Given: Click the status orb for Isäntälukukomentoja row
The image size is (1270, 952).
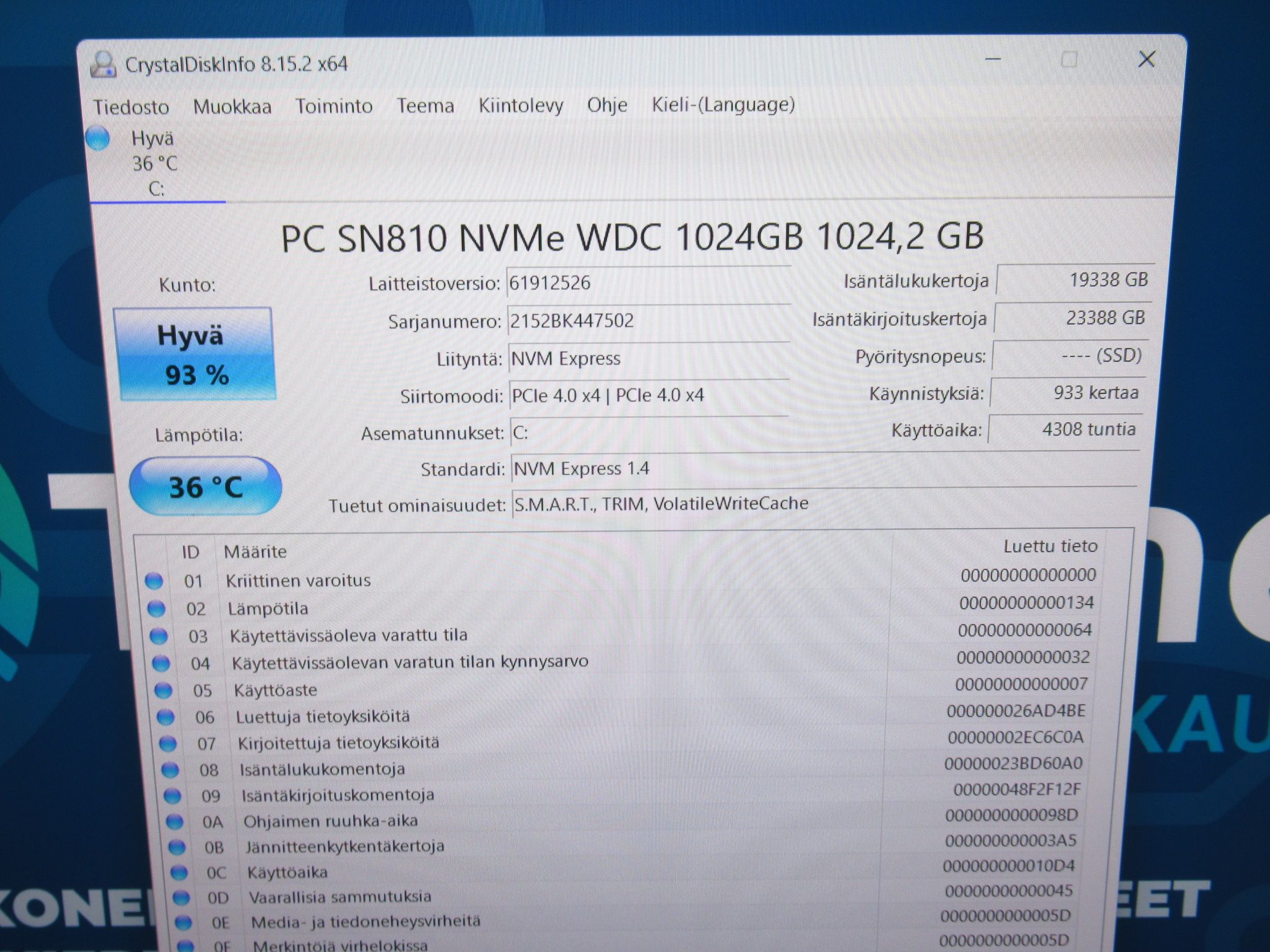Looking at the screenshot, I should (x=170, y=770).
